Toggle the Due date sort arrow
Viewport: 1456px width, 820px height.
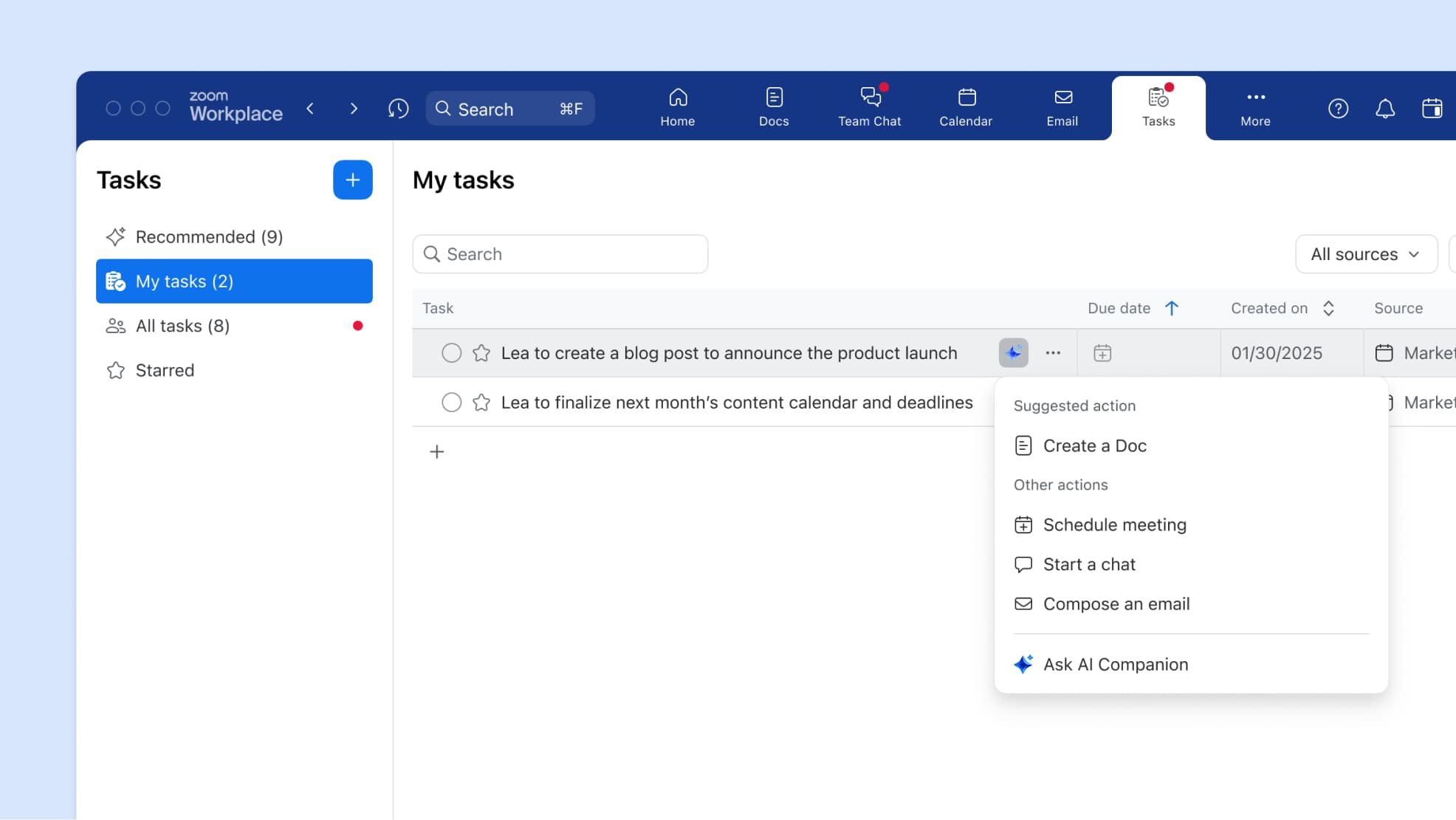[x=1172, y=308]
